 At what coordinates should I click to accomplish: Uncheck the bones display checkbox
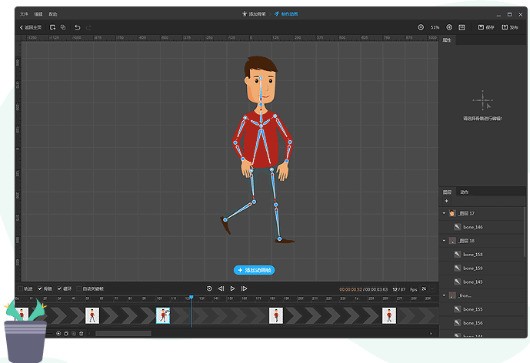[x=40, y=289]
